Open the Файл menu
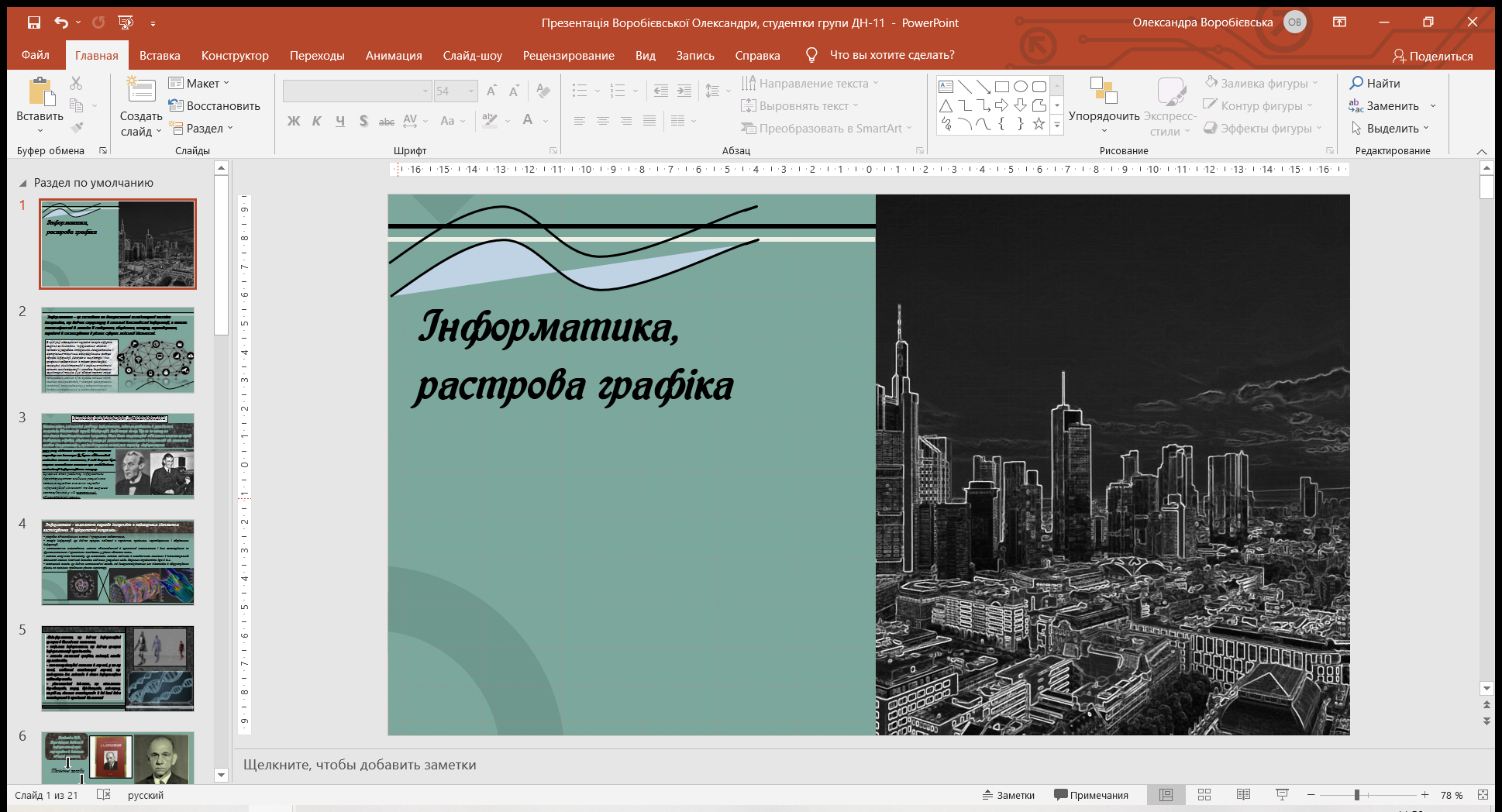This screenshot has height=812, width=1502. coord(36,55)
